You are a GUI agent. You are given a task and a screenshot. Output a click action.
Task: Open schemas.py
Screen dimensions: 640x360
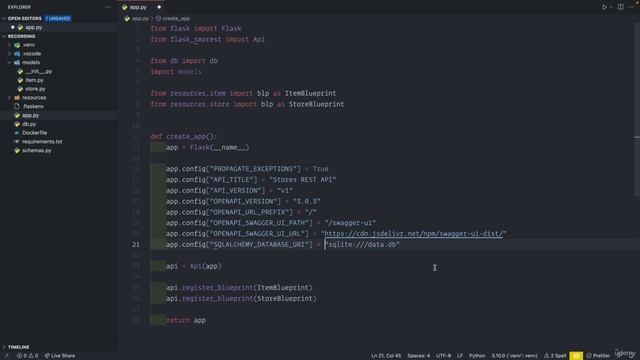point(37,151)
